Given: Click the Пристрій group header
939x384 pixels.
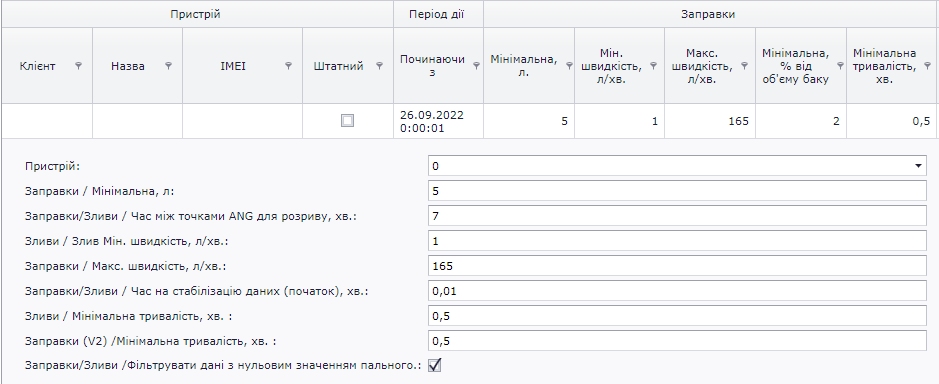Looking at the screenshot, I should coord(197,14).
